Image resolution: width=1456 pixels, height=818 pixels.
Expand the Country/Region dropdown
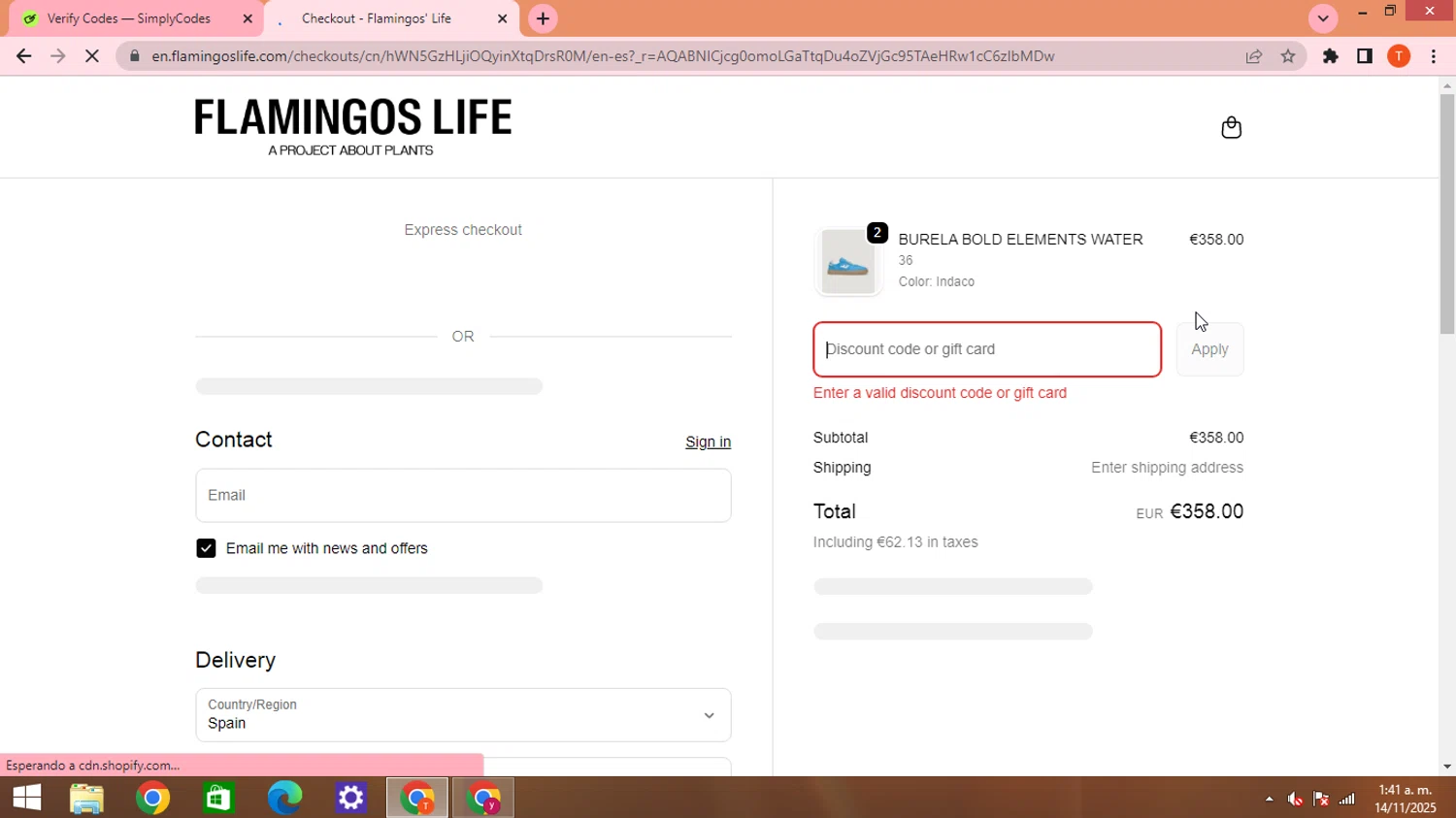[463, 715]
